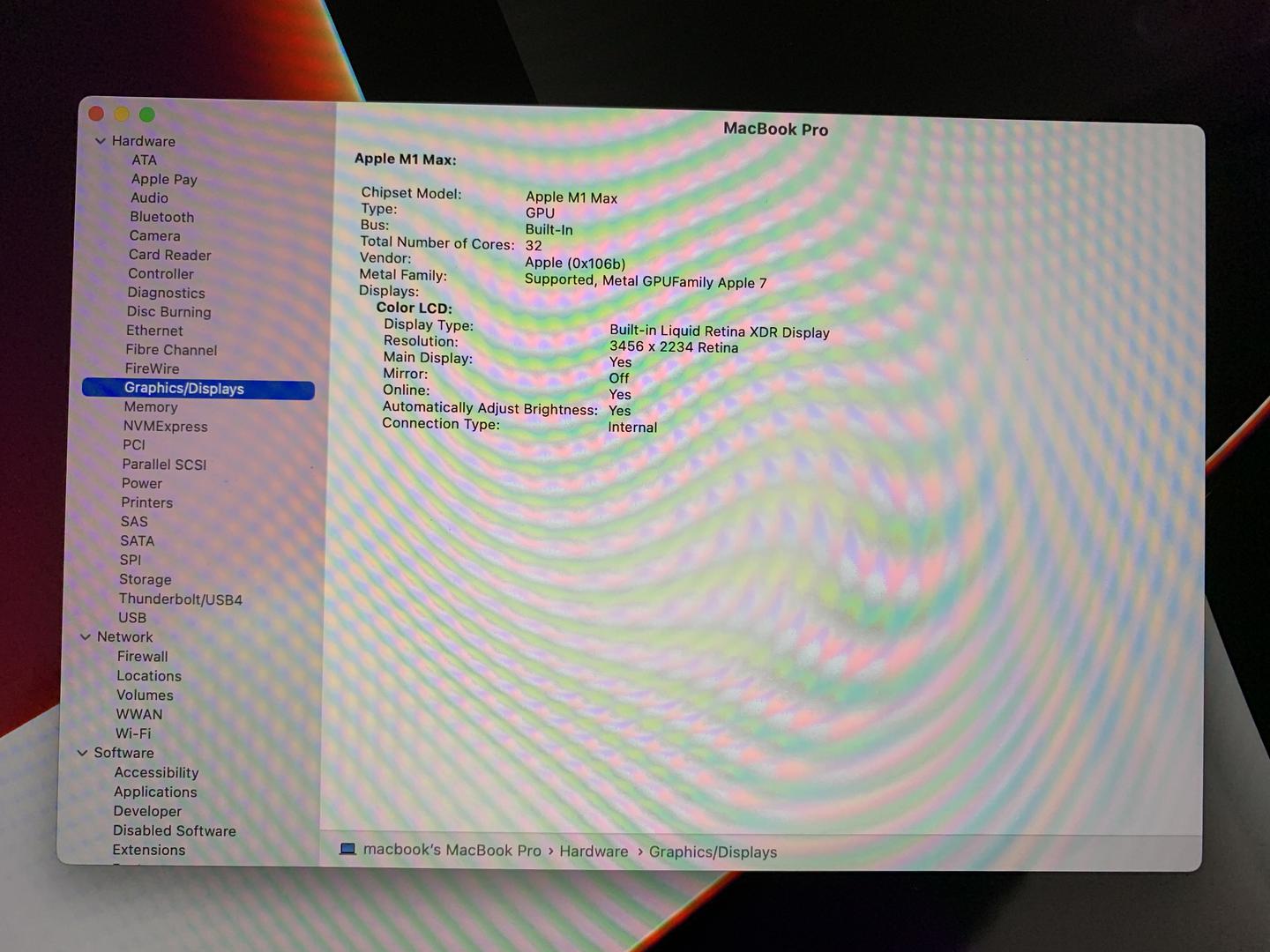
Task: Click the "3456 x 2234 Retina" resolution value
Action: (674, 347)
